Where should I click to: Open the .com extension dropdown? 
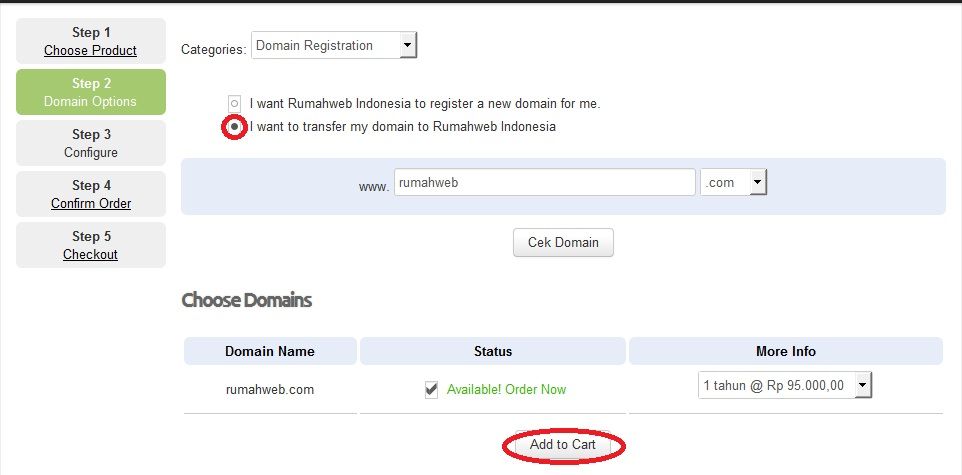733,182
